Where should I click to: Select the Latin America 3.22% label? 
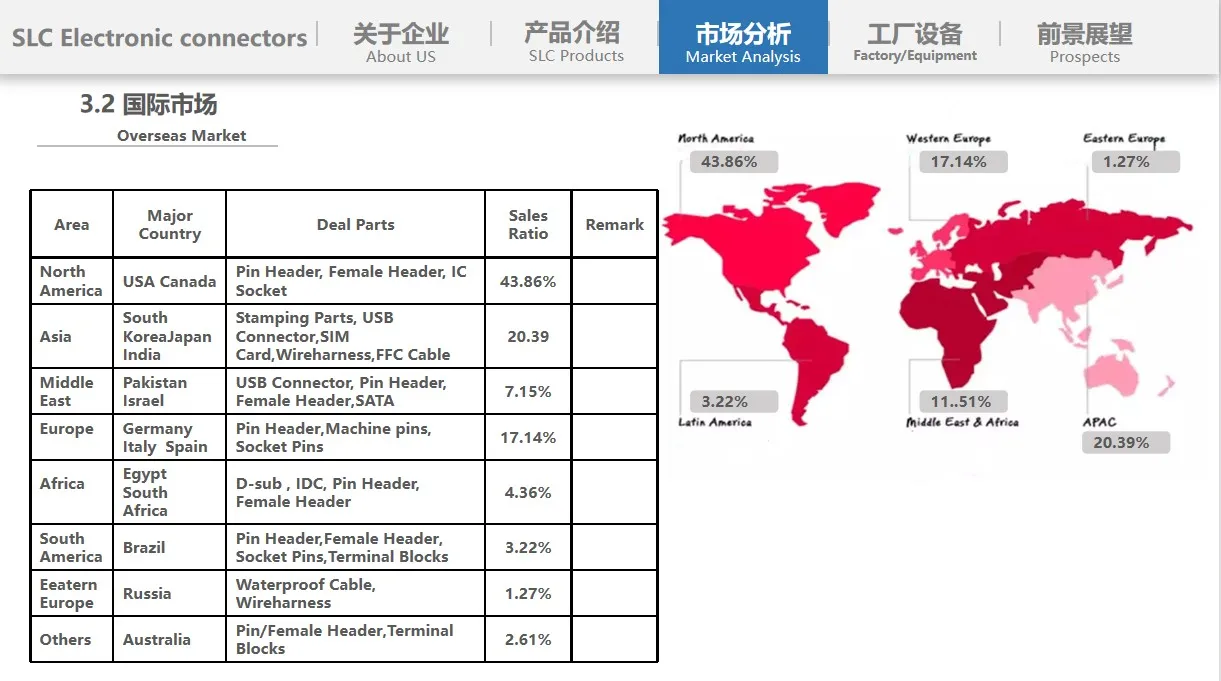click(x=731, y=400)
